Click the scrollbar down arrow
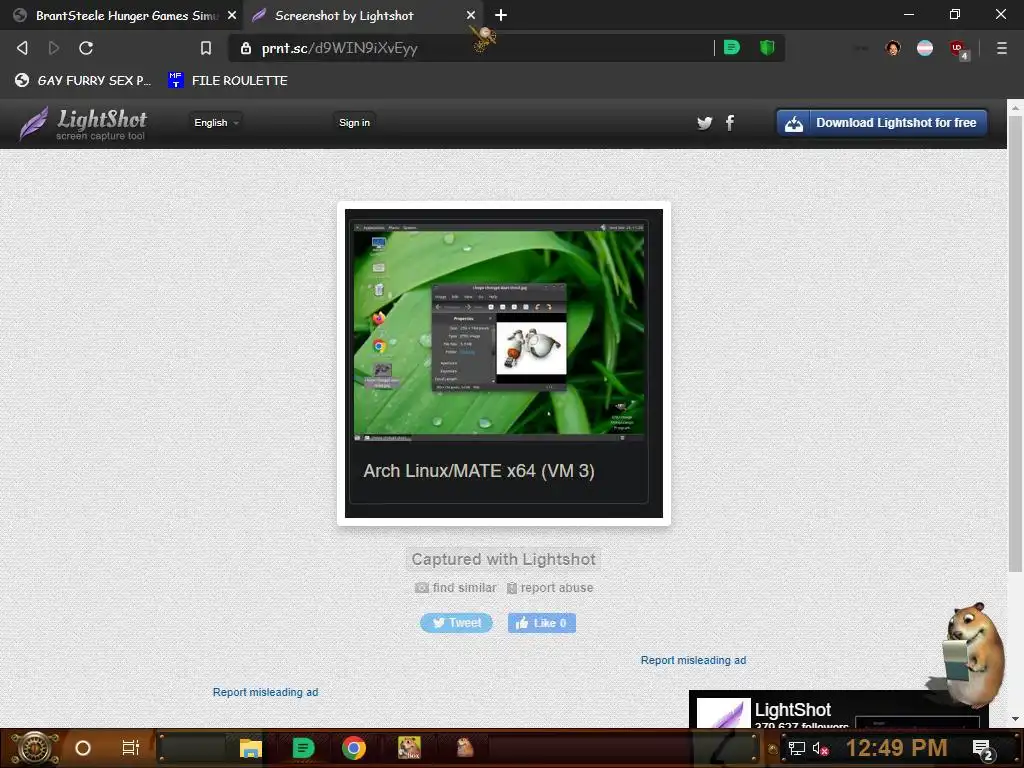Screen dimensions: 1024x768 pyautogui.click(x=1015, y=719)
